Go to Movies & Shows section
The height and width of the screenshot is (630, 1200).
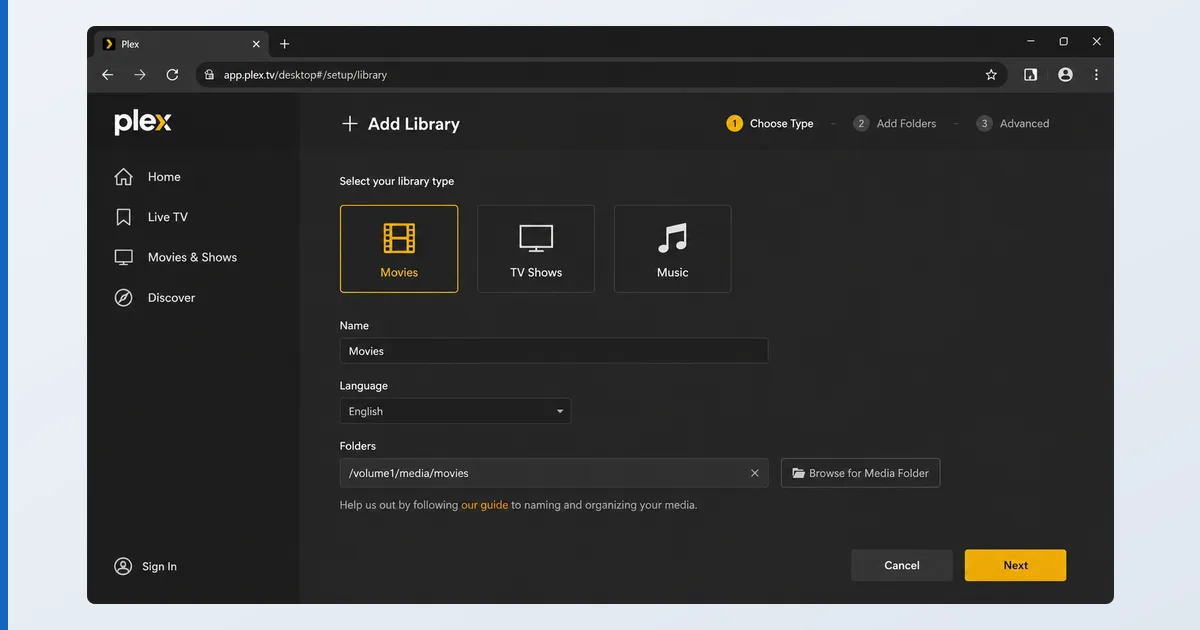point(176,257)
